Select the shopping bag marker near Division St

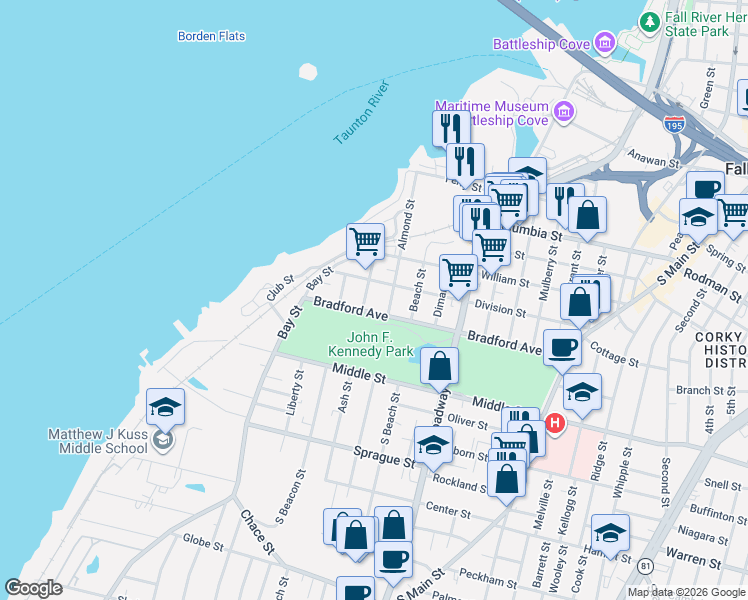click(x=580, y=303)
